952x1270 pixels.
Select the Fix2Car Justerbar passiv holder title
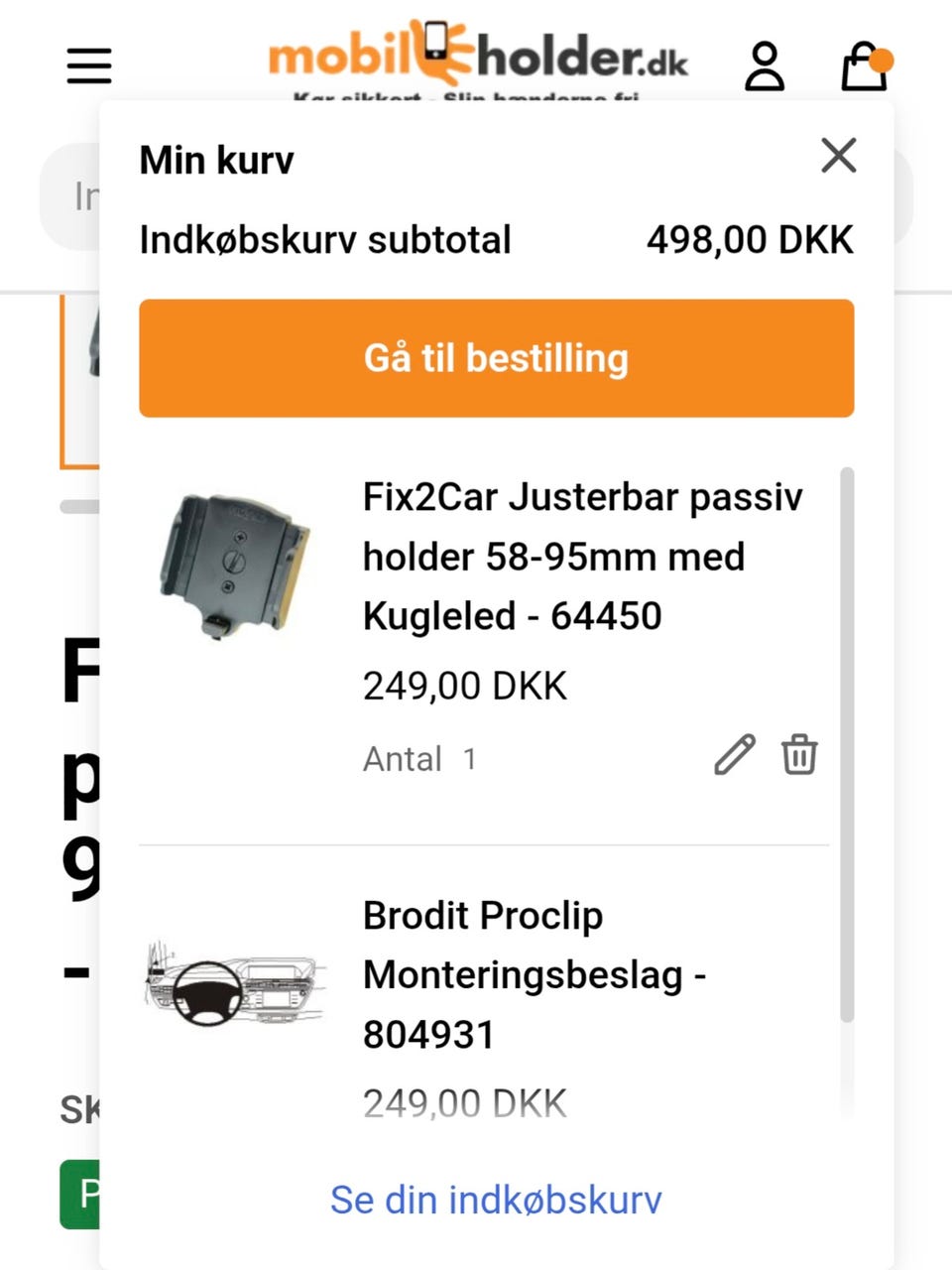pos(583,556)
